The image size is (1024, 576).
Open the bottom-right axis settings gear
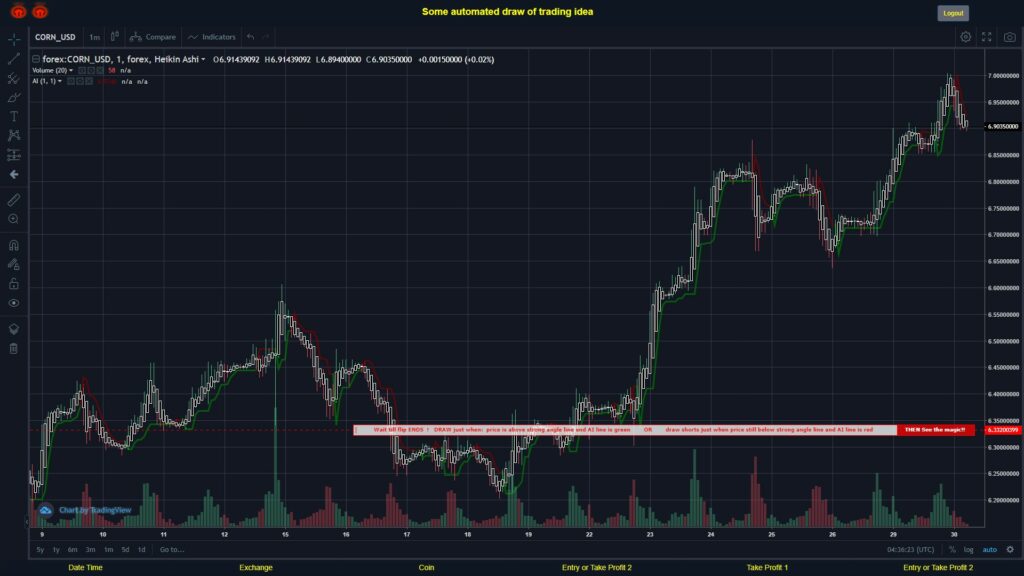click(x=1010, y=550)
